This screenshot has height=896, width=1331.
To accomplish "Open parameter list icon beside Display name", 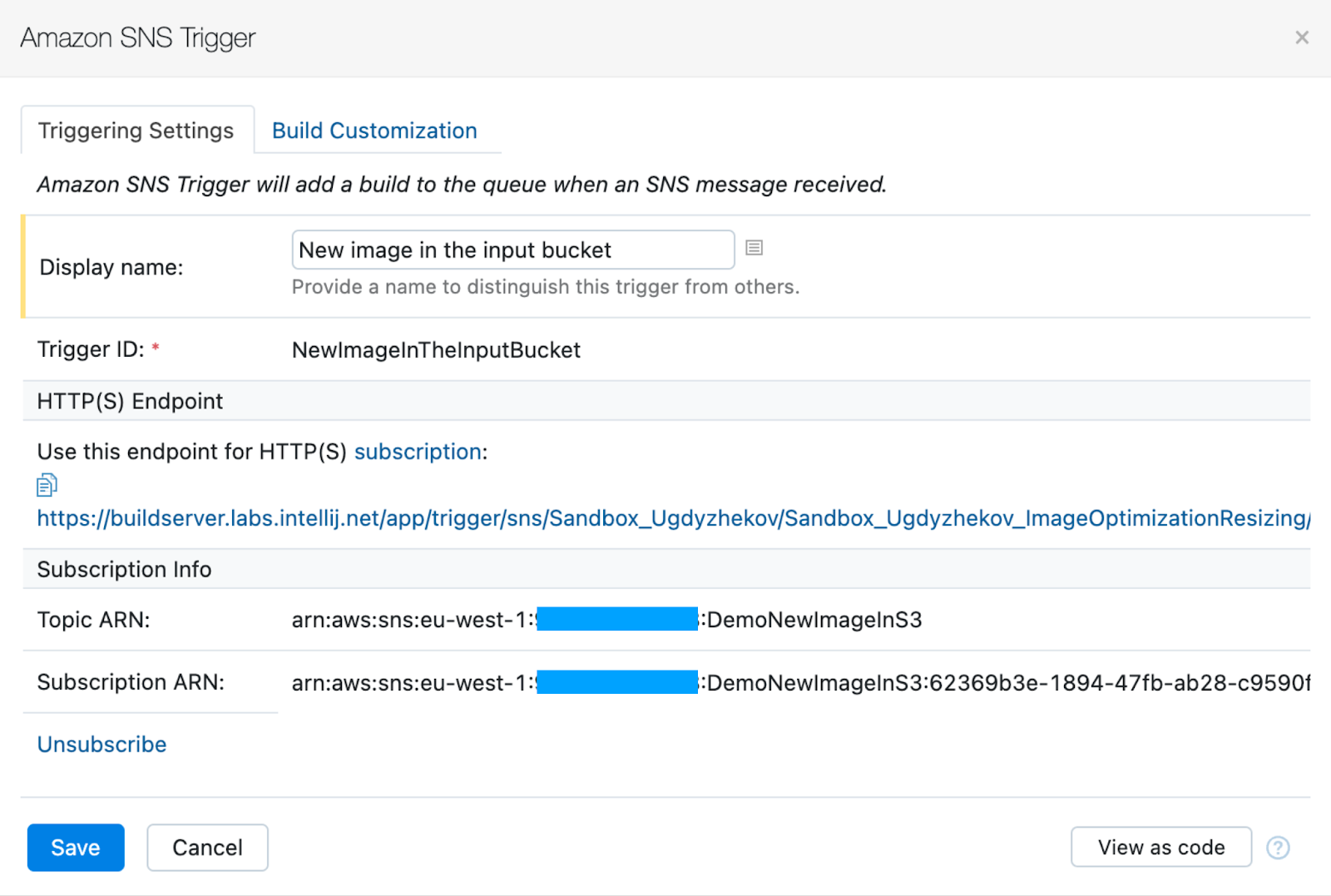I will click(754, 248).
